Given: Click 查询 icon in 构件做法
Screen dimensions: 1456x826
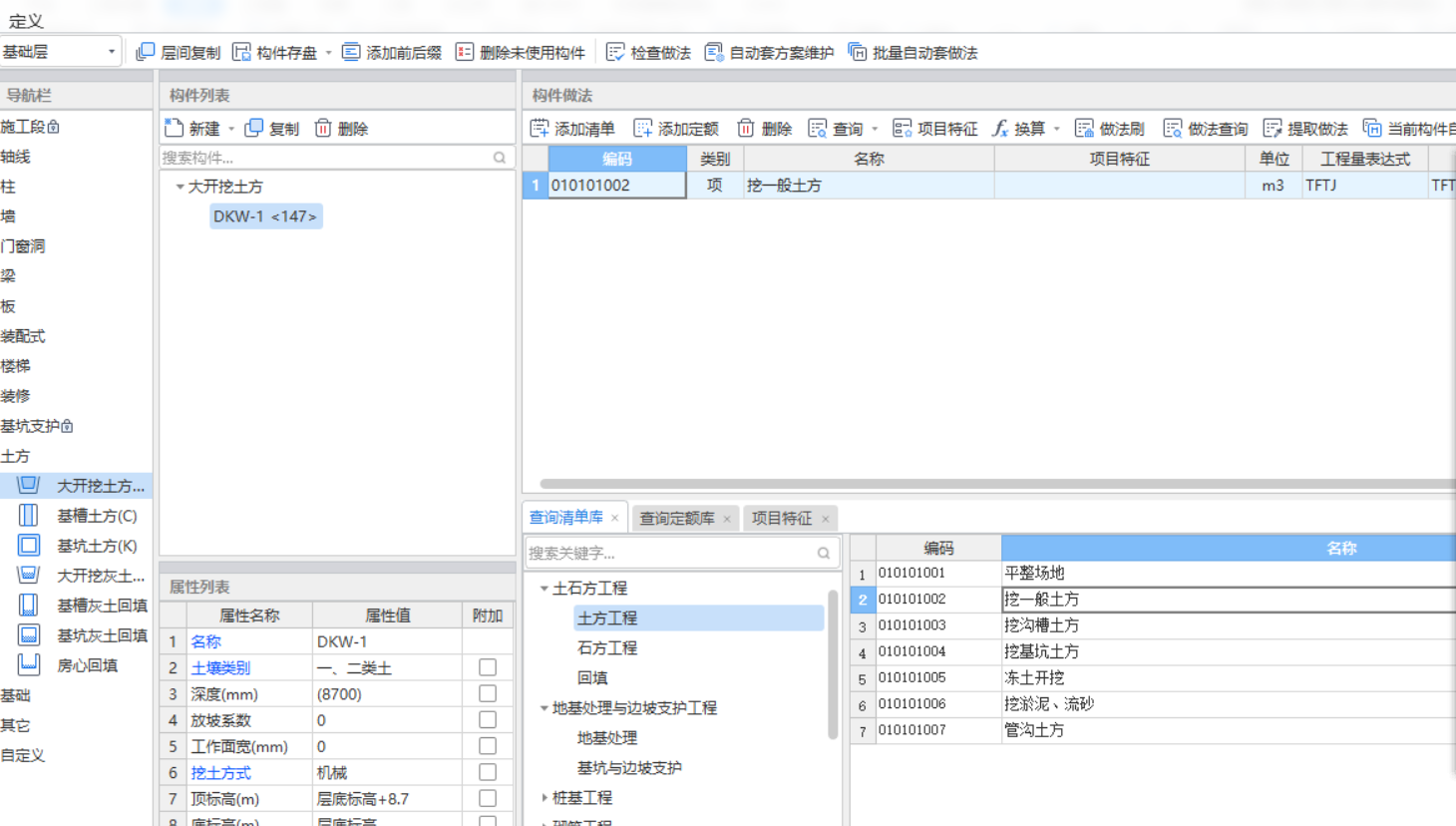Looking at the screenshot, I should 818,128.
